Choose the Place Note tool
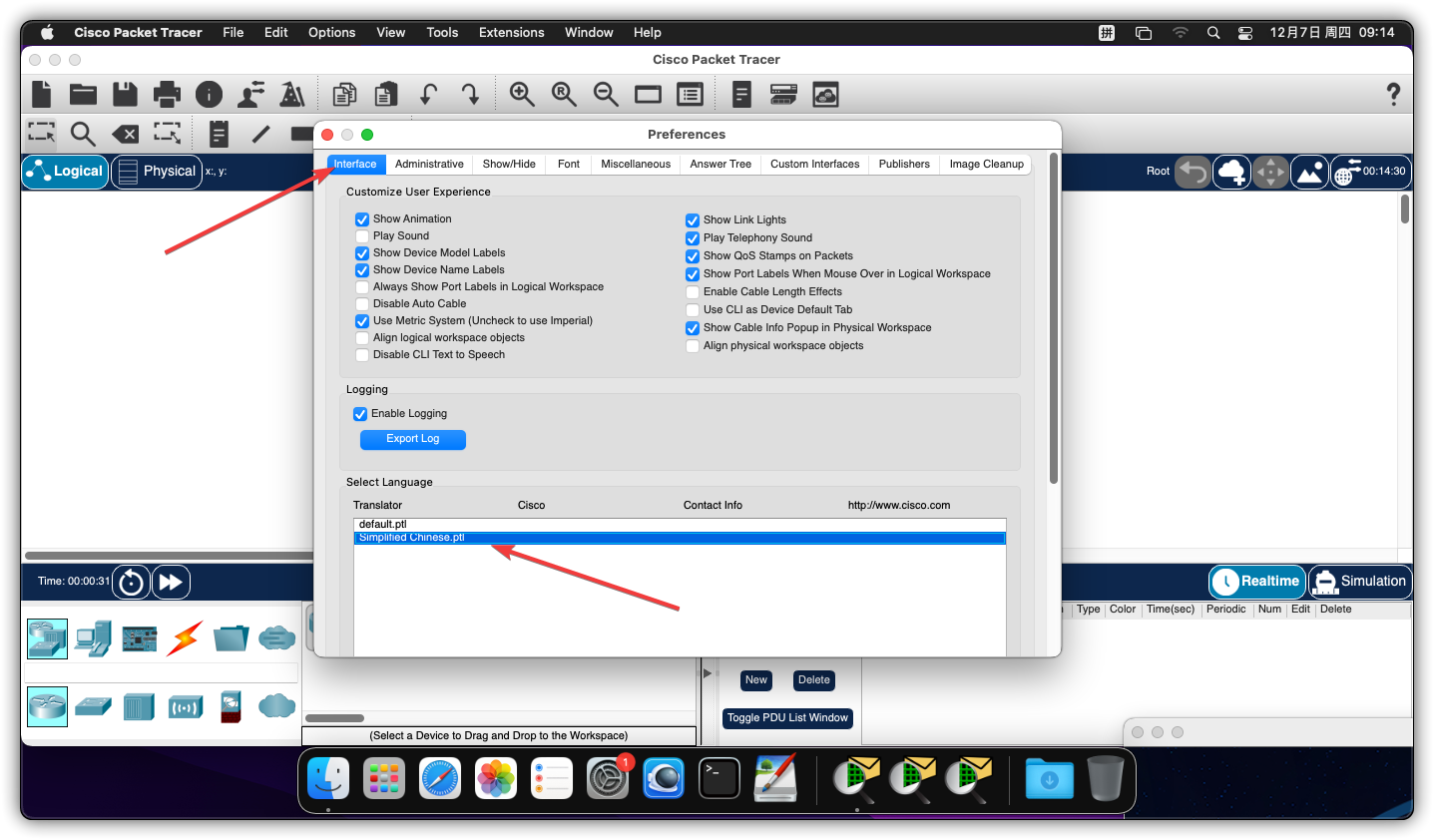The width and height of the screenshot is (1434, 840). (219, 133)
